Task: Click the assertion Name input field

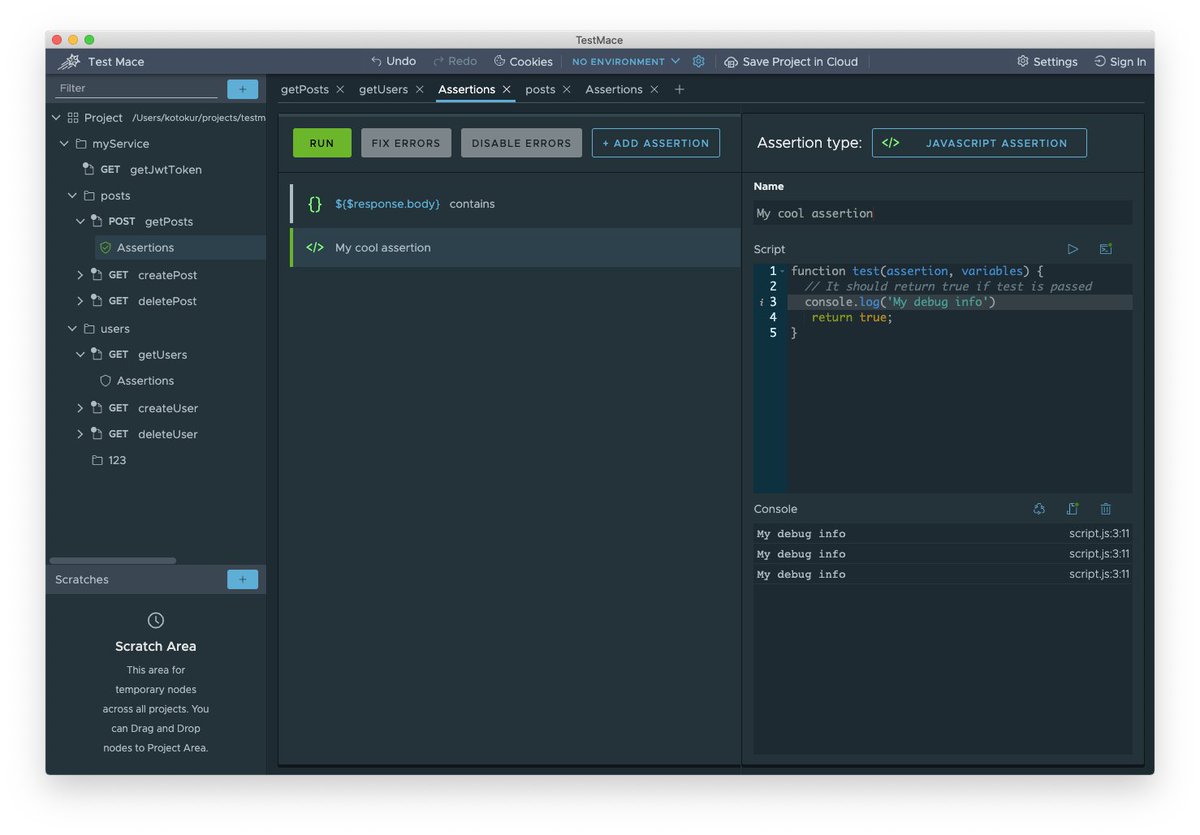Action: click(x=943, y=213)
